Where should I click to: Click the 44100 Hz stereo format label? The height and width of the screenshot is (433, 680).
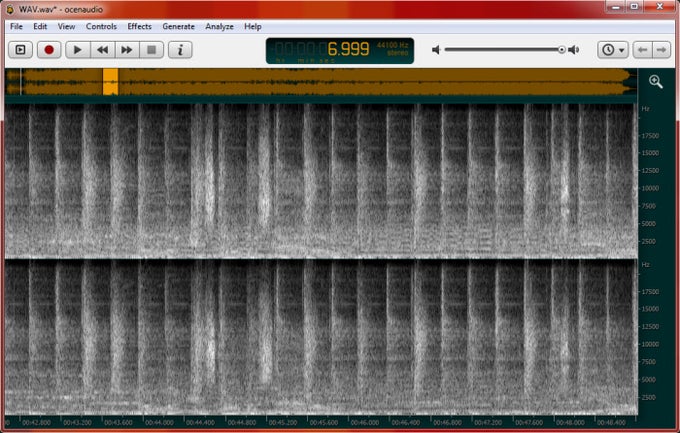click(x=392, y=49)
